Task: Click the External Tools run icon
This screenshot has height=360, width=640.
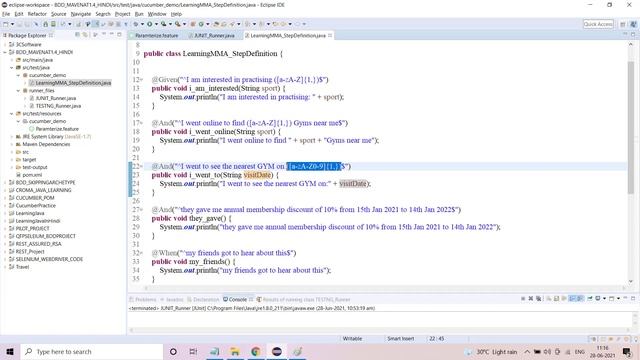Action: point(178,24)
